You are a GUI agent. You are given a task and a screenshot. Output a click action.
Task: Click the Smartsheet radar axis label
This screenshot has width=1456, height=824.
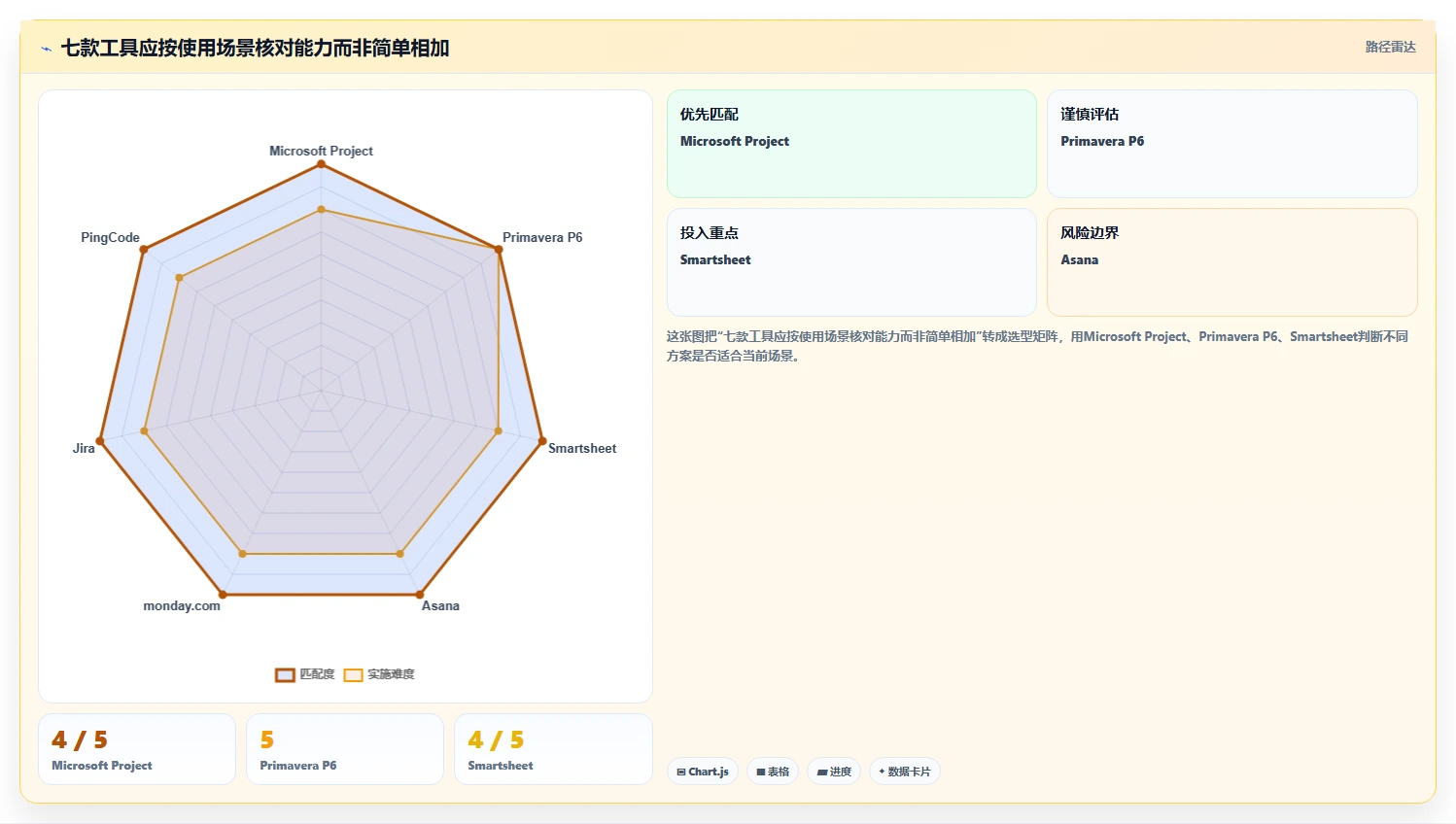[582, 448]
